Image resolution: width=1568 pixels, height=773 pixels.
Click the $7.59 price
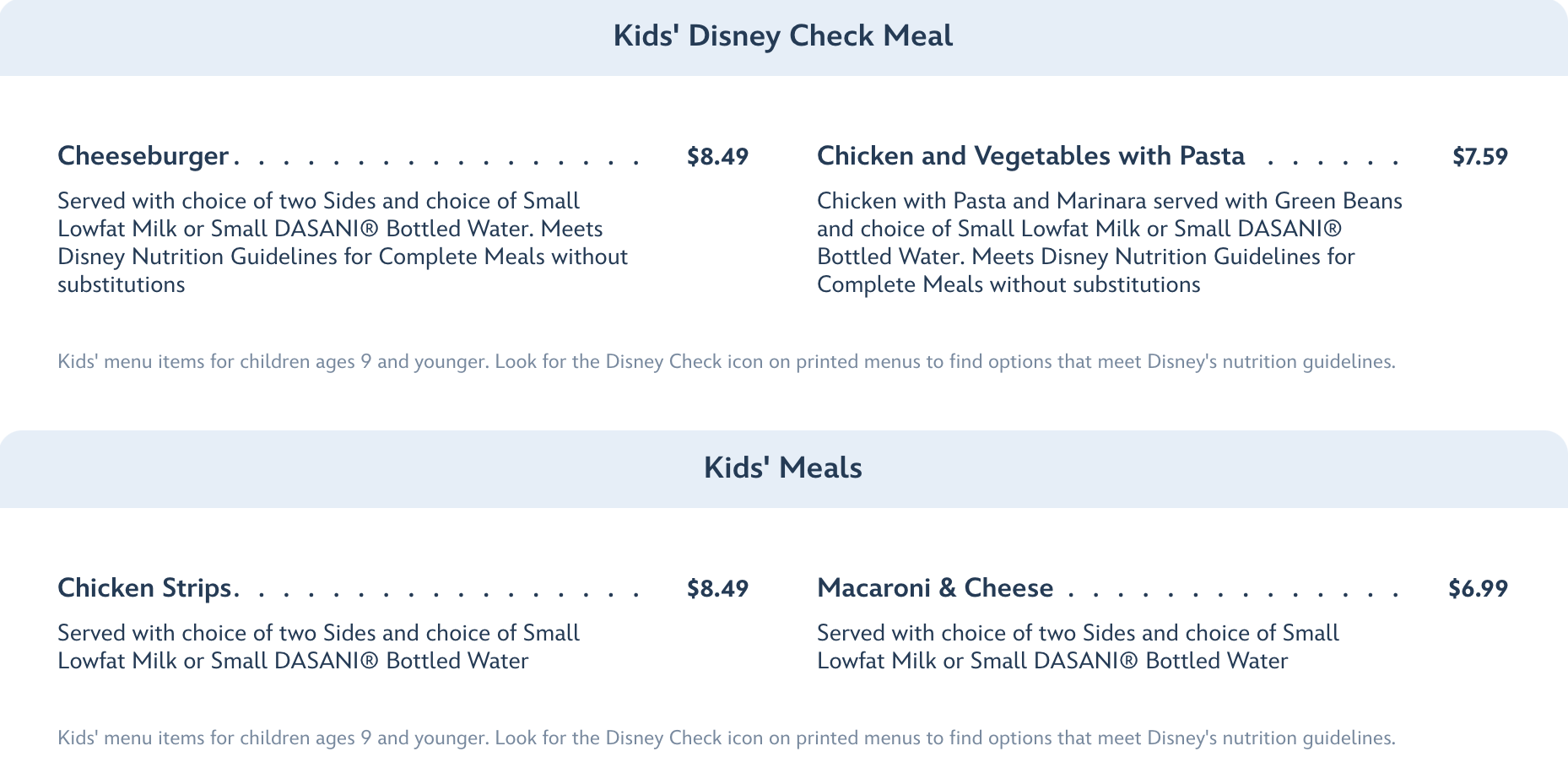(x=1479, y=157)
